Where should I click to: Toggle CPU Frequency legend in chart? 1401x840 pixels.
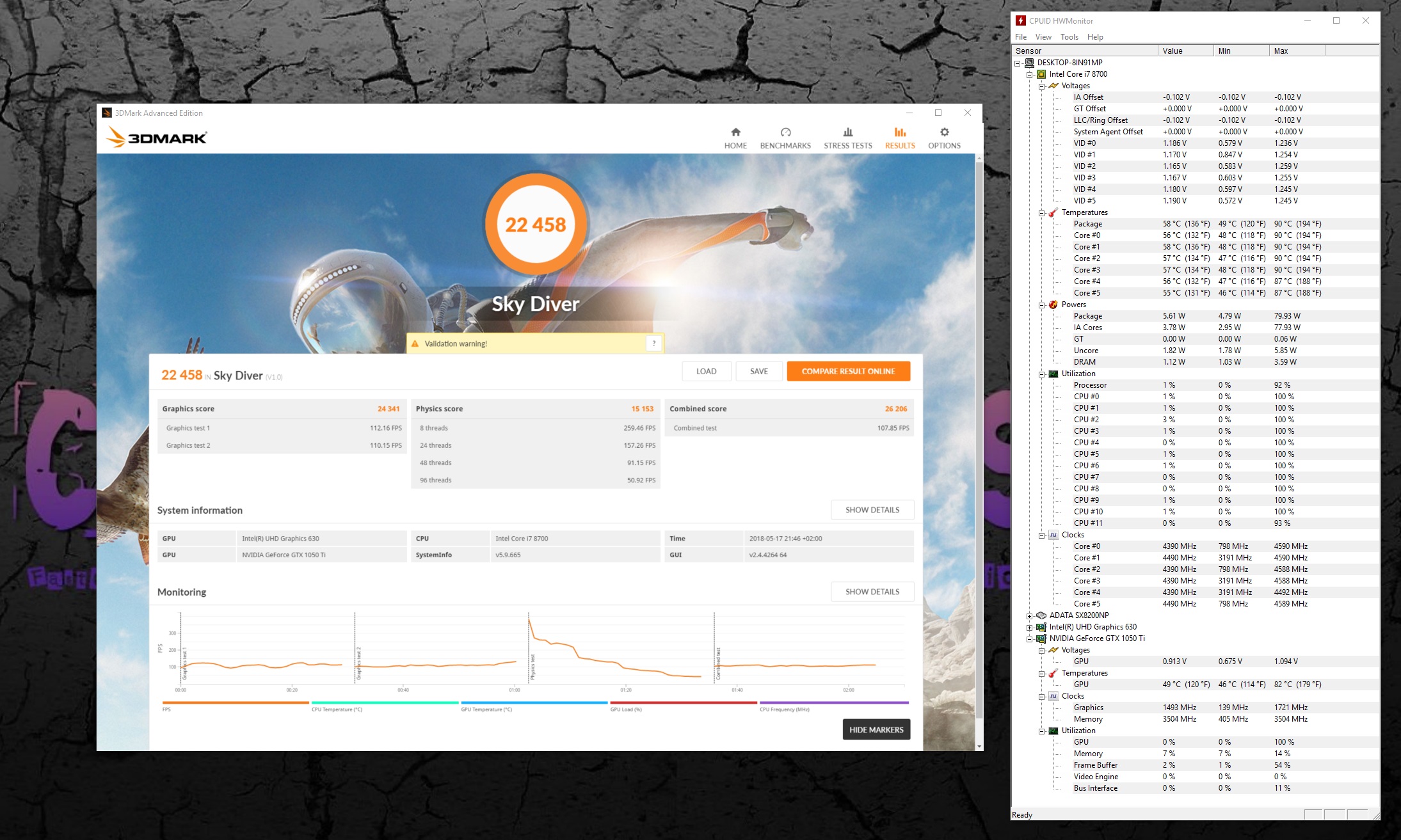[x=833, y=706]
